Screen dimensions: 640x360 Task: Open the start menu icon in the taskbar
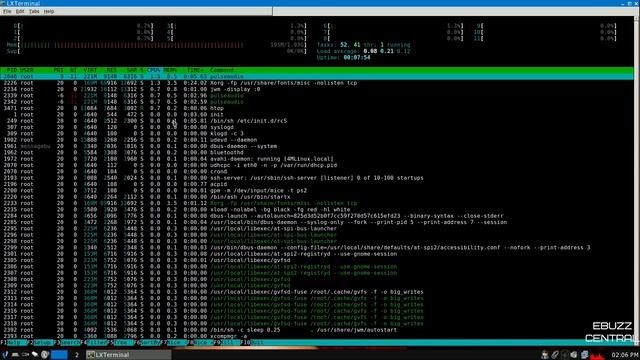6,355
